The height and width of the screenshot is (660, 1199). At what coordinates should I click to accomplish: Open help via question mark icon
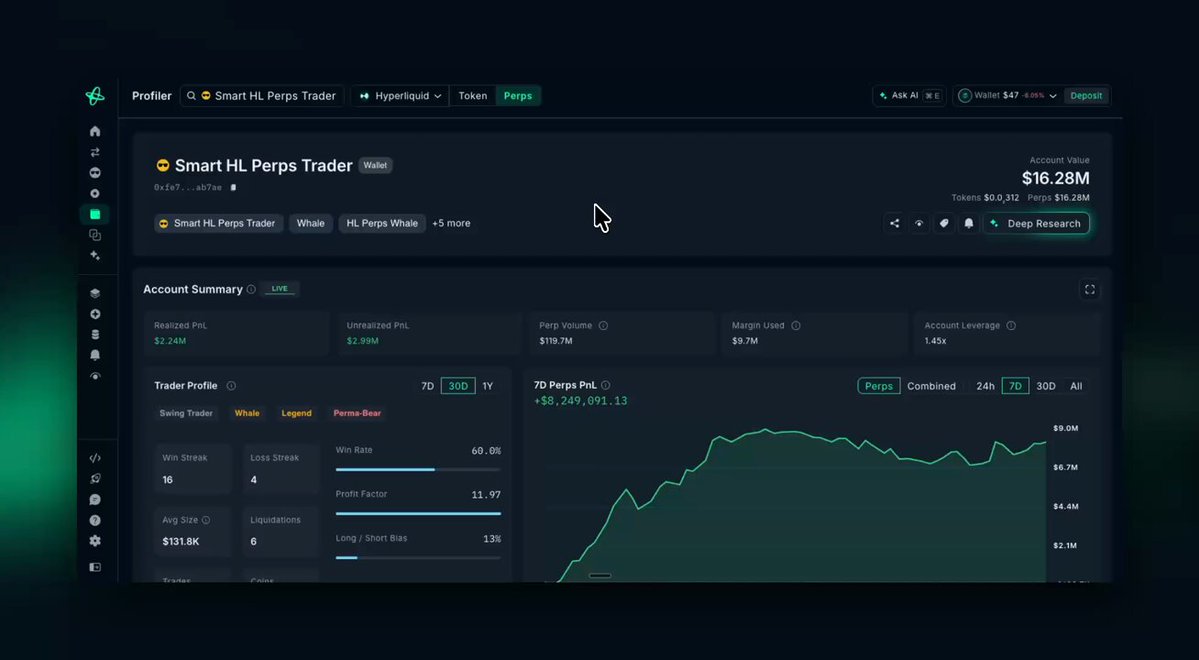(95, 520)
